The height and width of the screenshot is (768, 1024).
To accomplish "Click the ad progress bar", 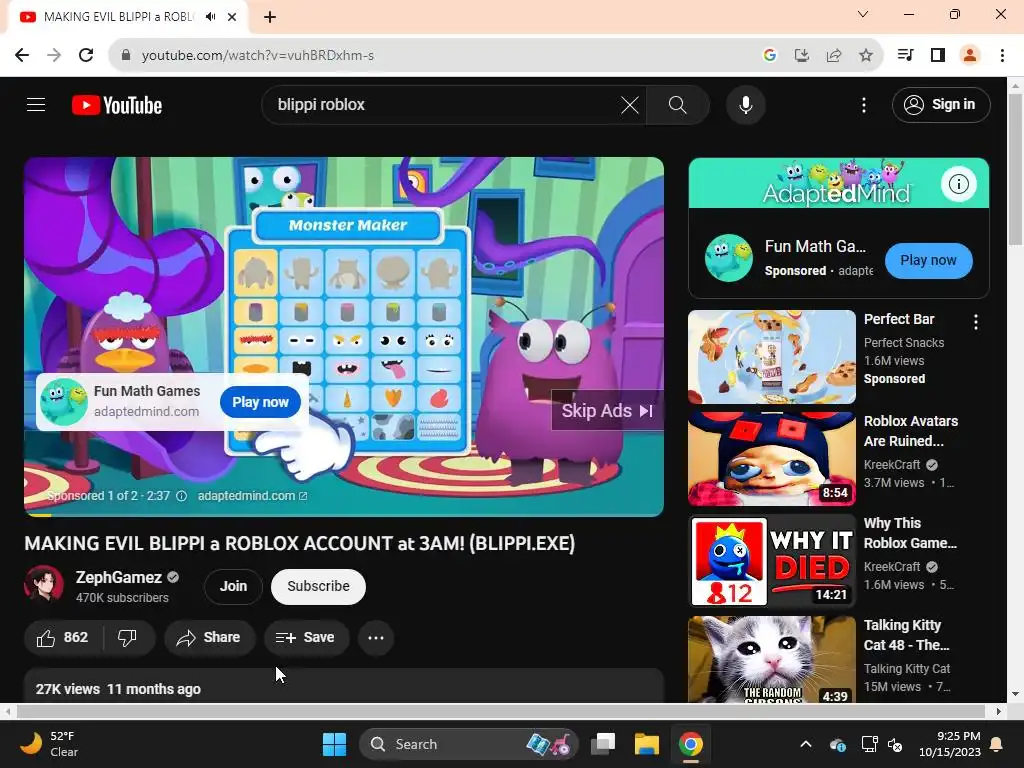I will click(x=344, y=515).
